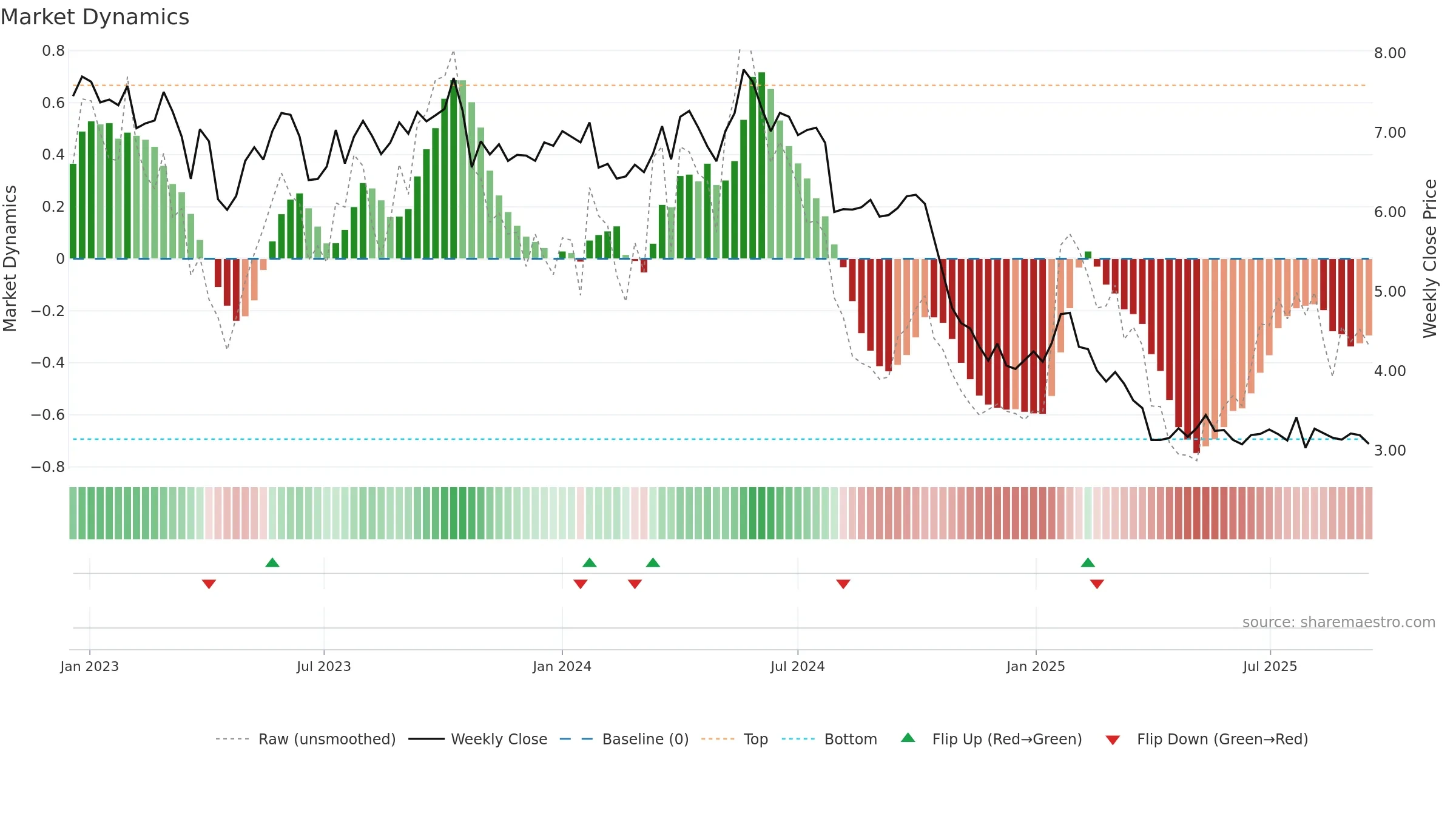Select the red flip-down marker near April 2023
The height and width of the screenshot is (819, 1456).
click(x=209, y=584)
